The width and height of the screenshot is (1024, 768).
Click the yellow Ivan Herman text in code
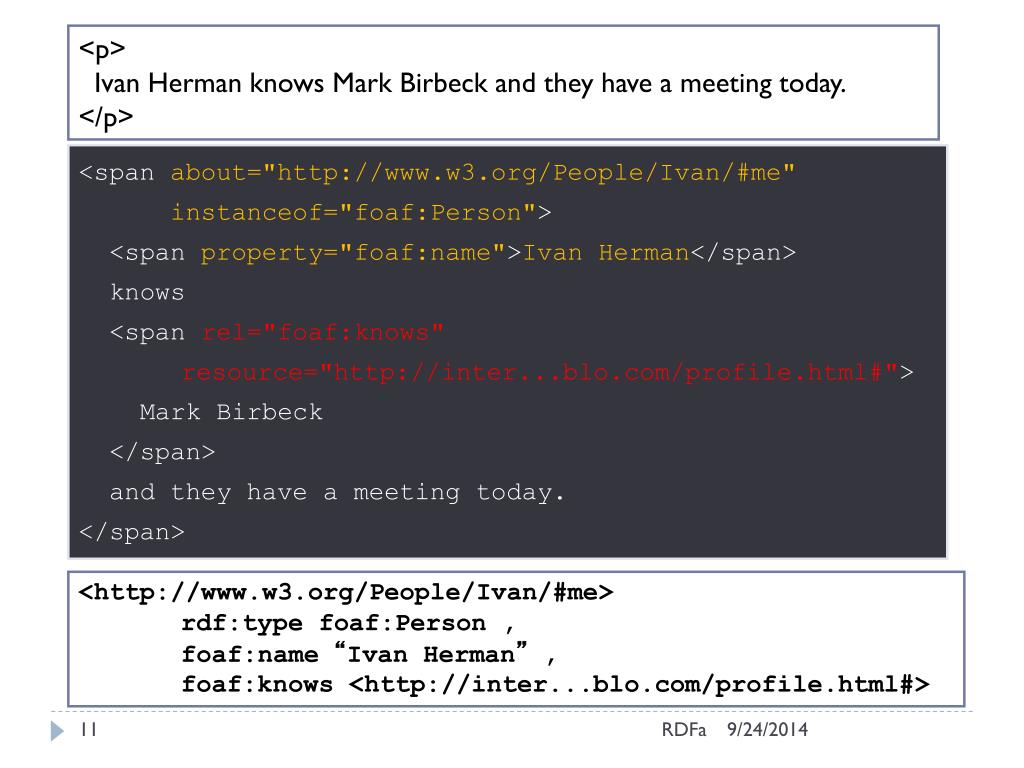coord(606,253)
